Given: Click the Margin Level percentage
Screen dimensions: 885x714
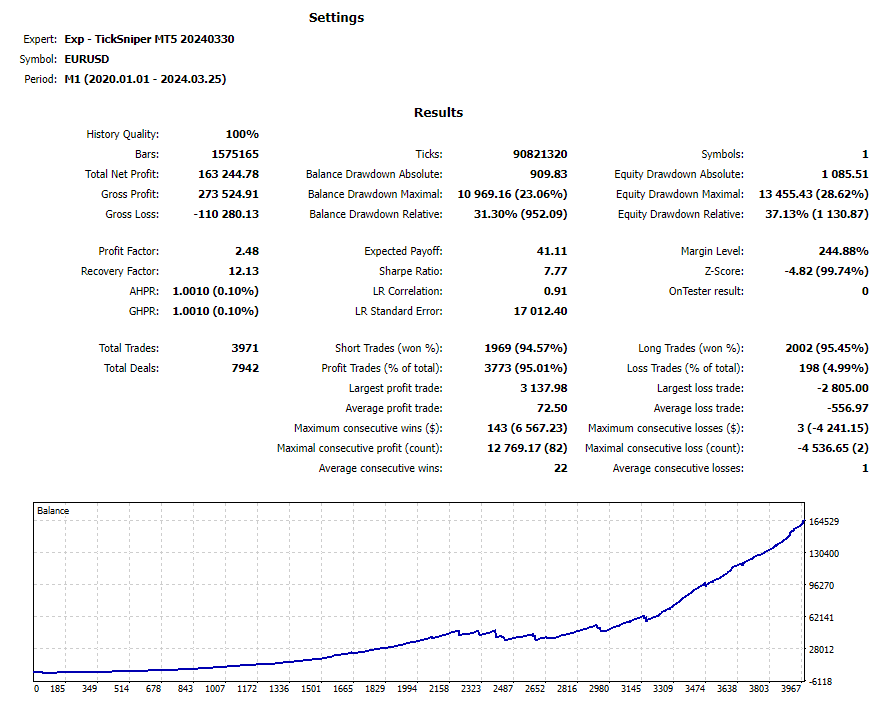Looking at the screenshot, I should [836, 251].
